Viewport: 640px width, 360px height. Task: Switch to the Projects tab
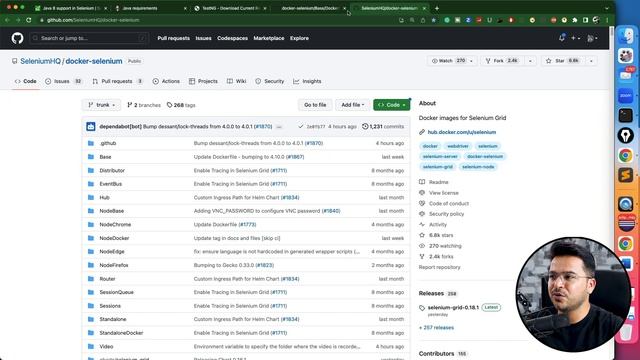[203, 81]
